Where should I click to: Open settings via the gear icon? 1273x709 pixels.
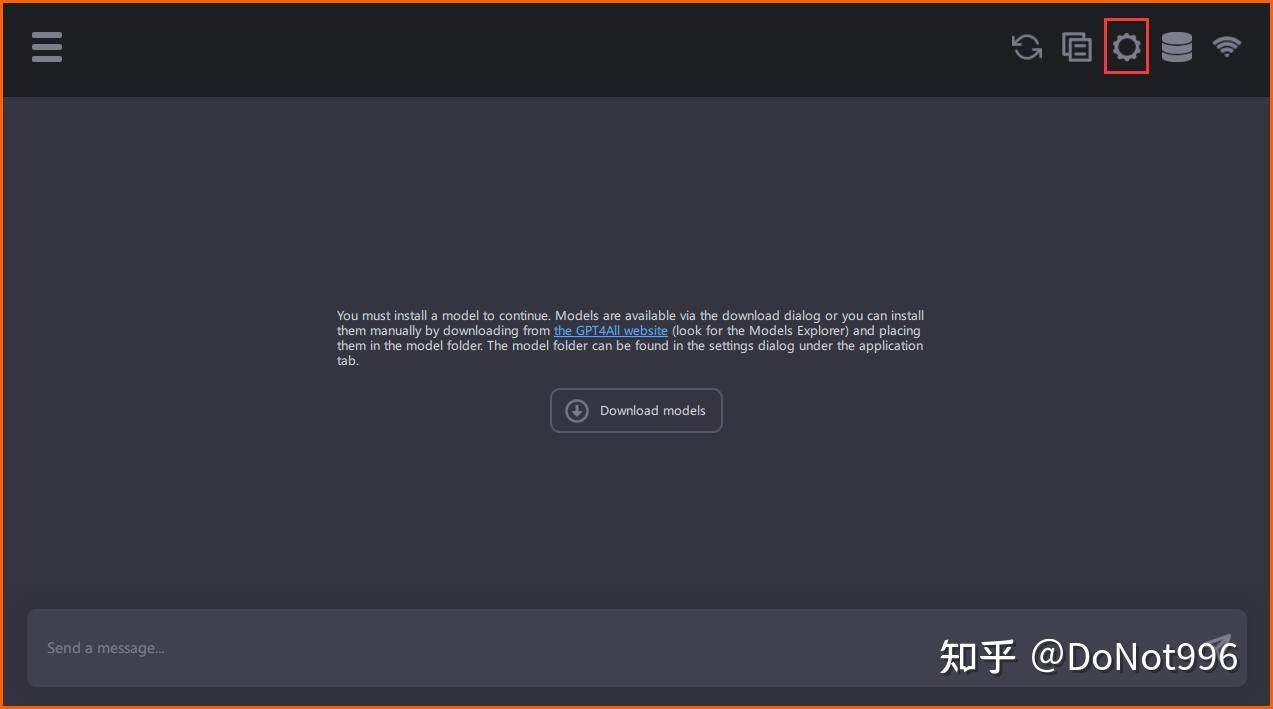[1126, 46]
